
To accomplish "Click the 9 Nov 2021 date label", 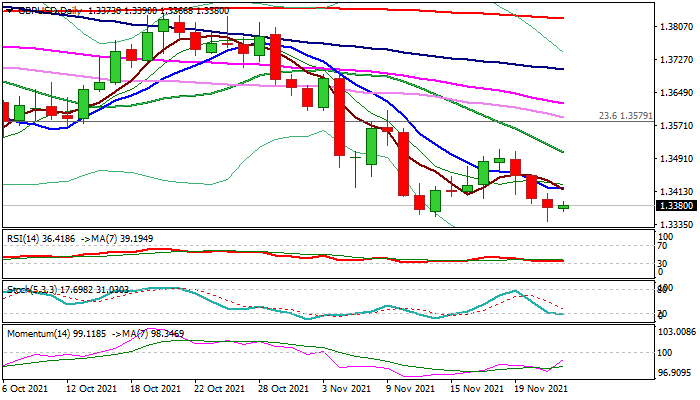I will point(411,389).
